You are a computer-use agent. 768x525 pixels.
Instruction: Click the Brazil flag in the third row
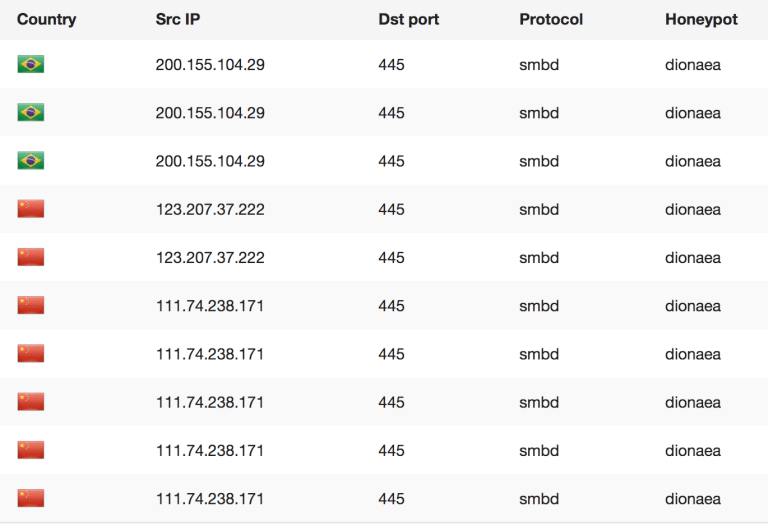pos(31,161)
